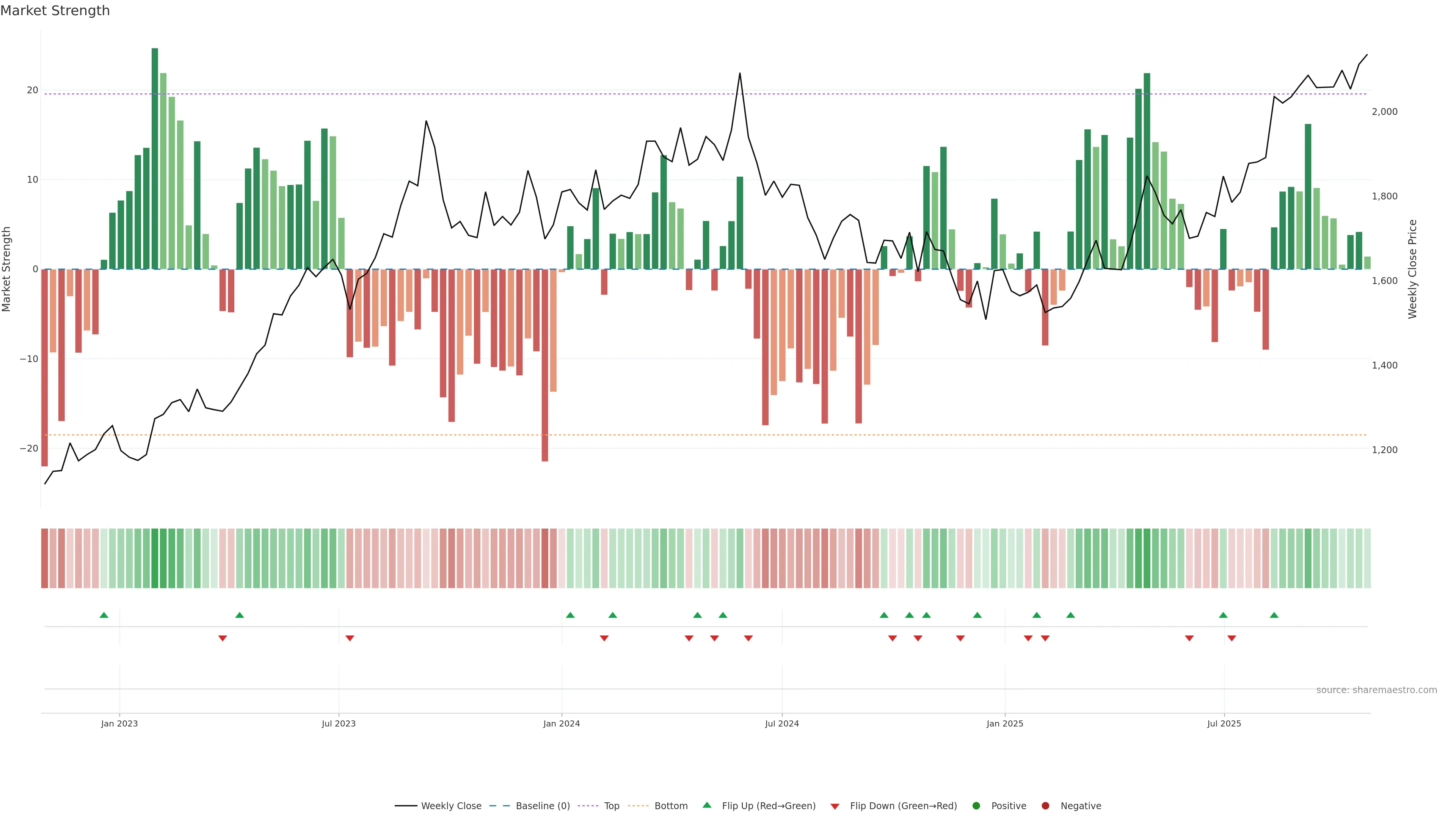Click the source: sharemaestro.com text
Image resolution: width=1456 pixels, height=819 pixels.
(1376, 690)
